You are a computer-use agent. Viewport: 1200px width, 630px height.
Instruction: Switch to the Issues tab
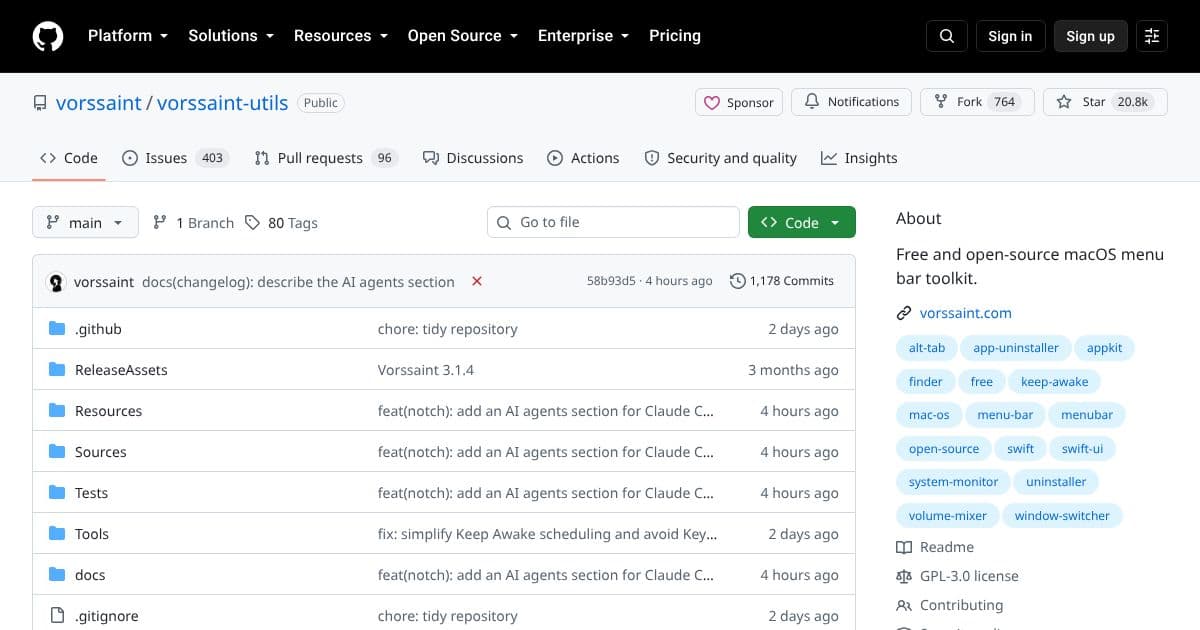click(x=175, y=158)
